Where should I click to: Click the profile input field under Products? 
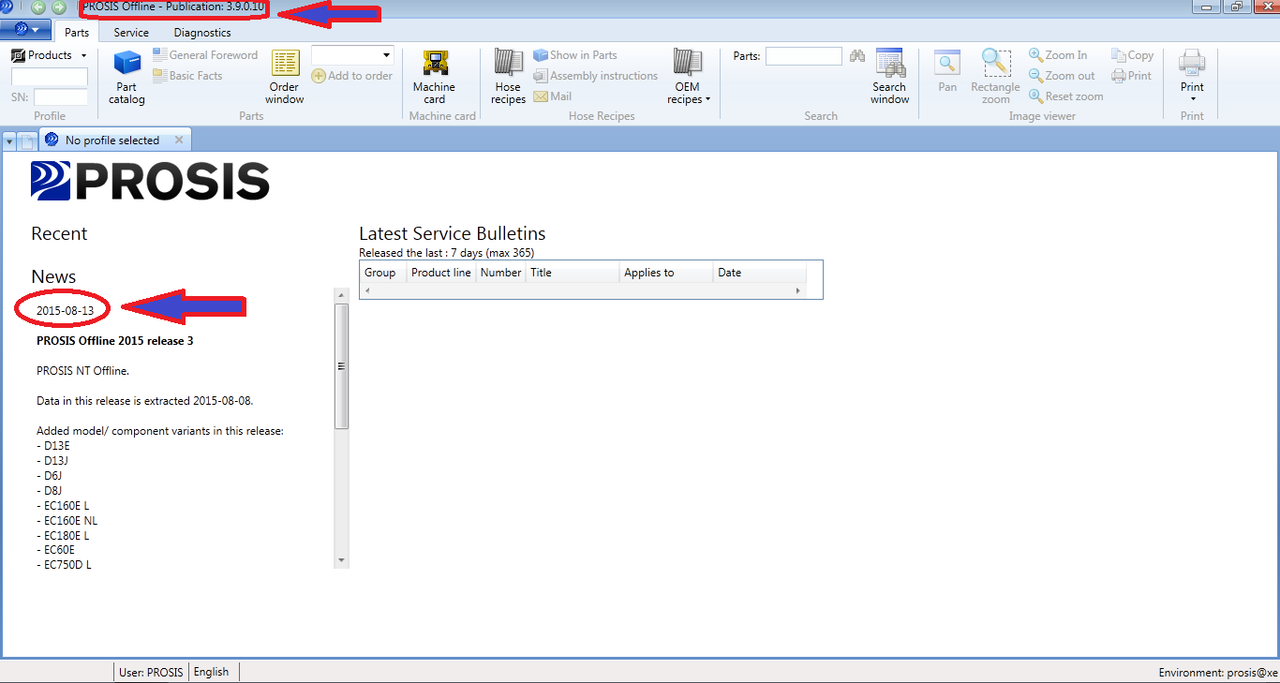(49, 77)
